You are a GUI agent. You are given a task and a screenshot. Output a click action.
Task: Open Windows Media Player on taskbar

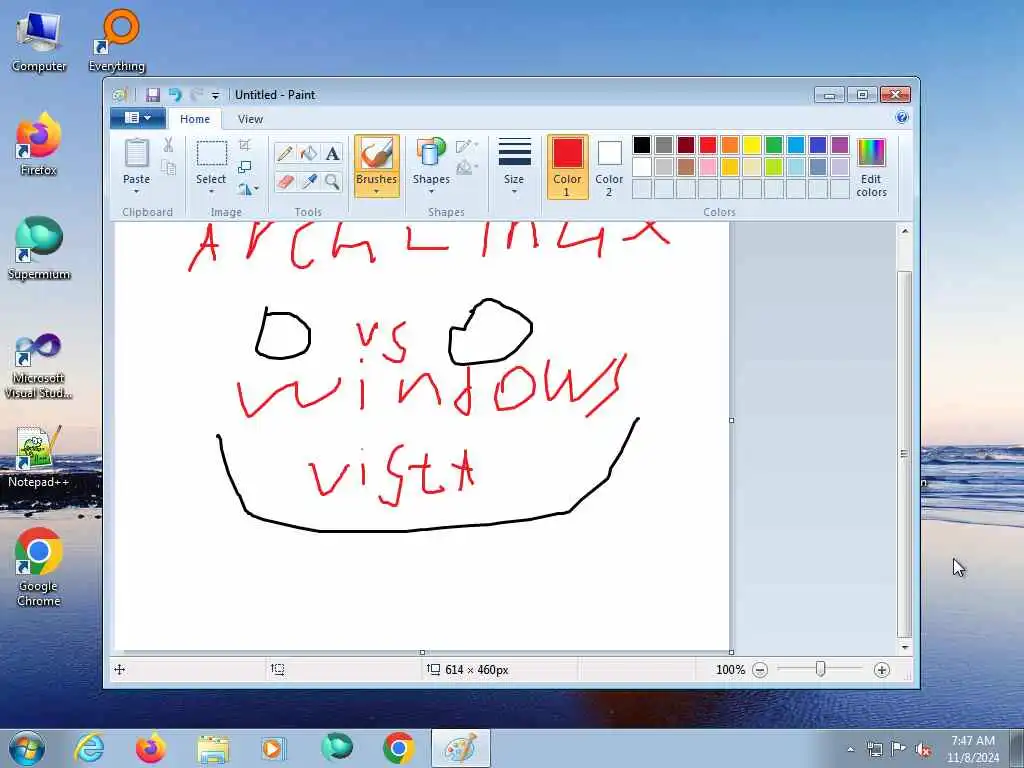pos(273,748)
